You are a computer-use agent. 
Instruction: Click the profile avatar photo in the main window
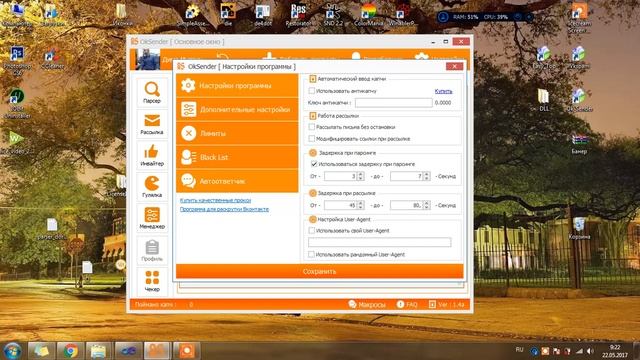coord(147,60)
